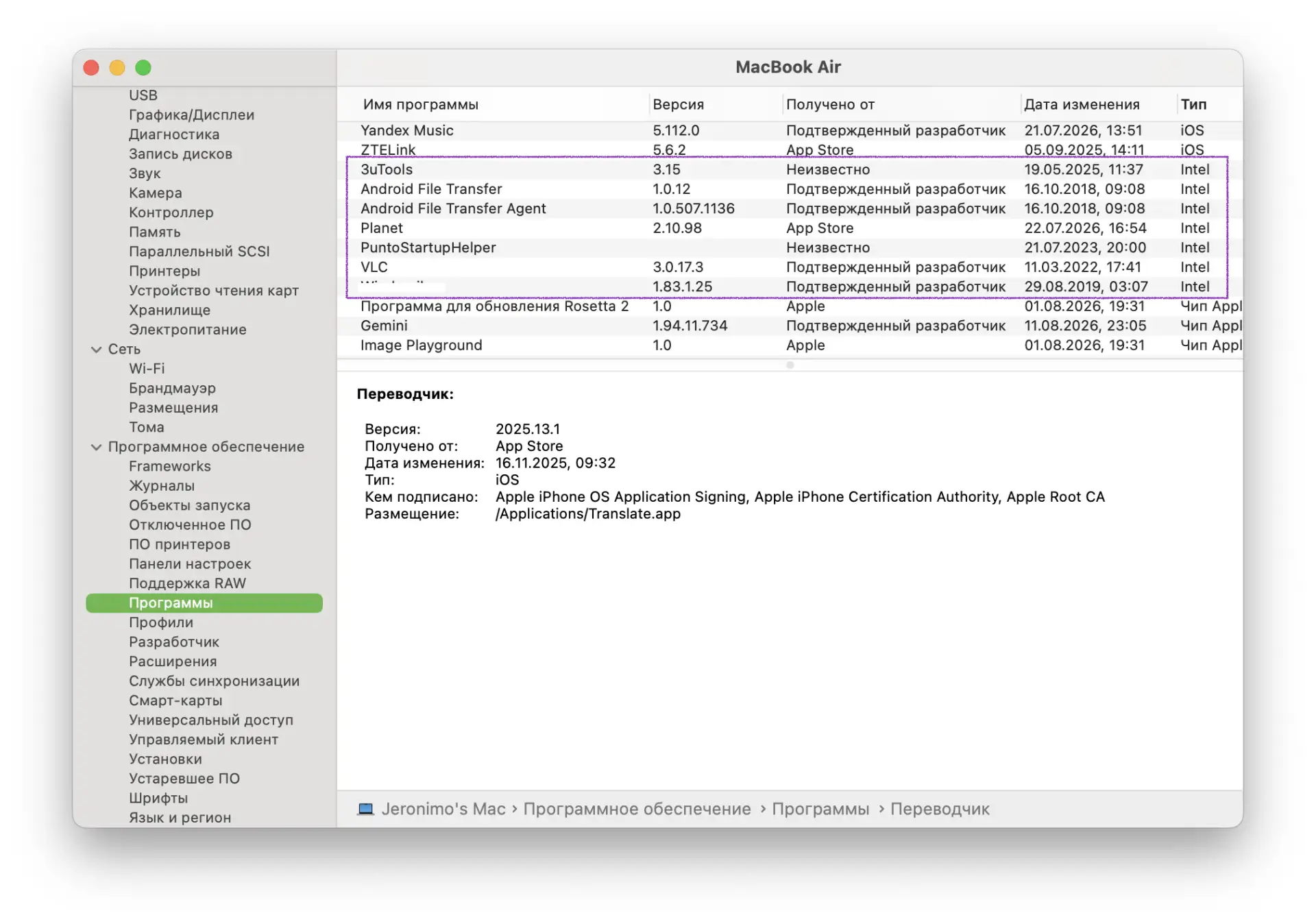Open Wi-Fi under the Сеть section
This screenshot has width=1316, height=924.
(x=147, y=369)
